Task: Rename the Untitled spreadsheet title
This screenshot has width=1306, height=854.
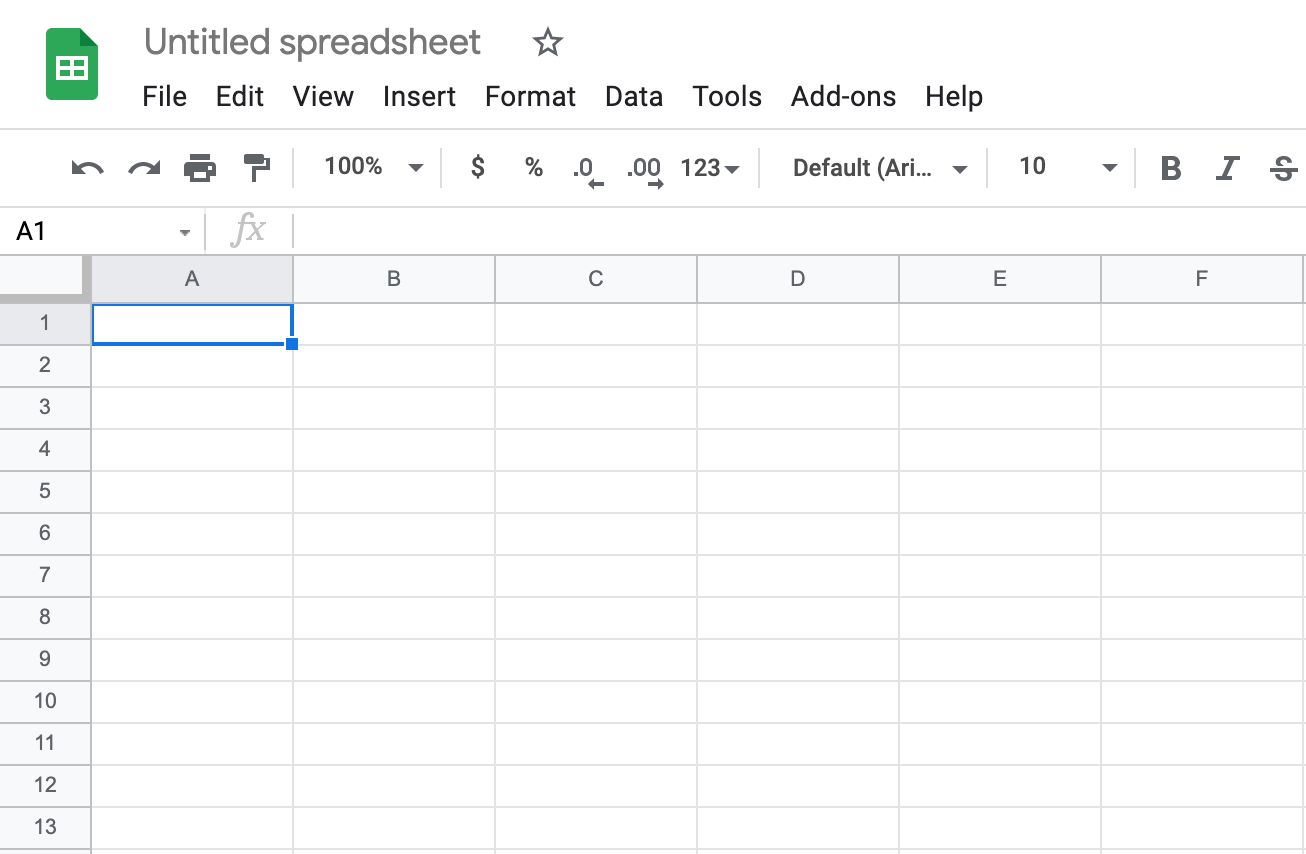Action: click(x=313, y=42)
